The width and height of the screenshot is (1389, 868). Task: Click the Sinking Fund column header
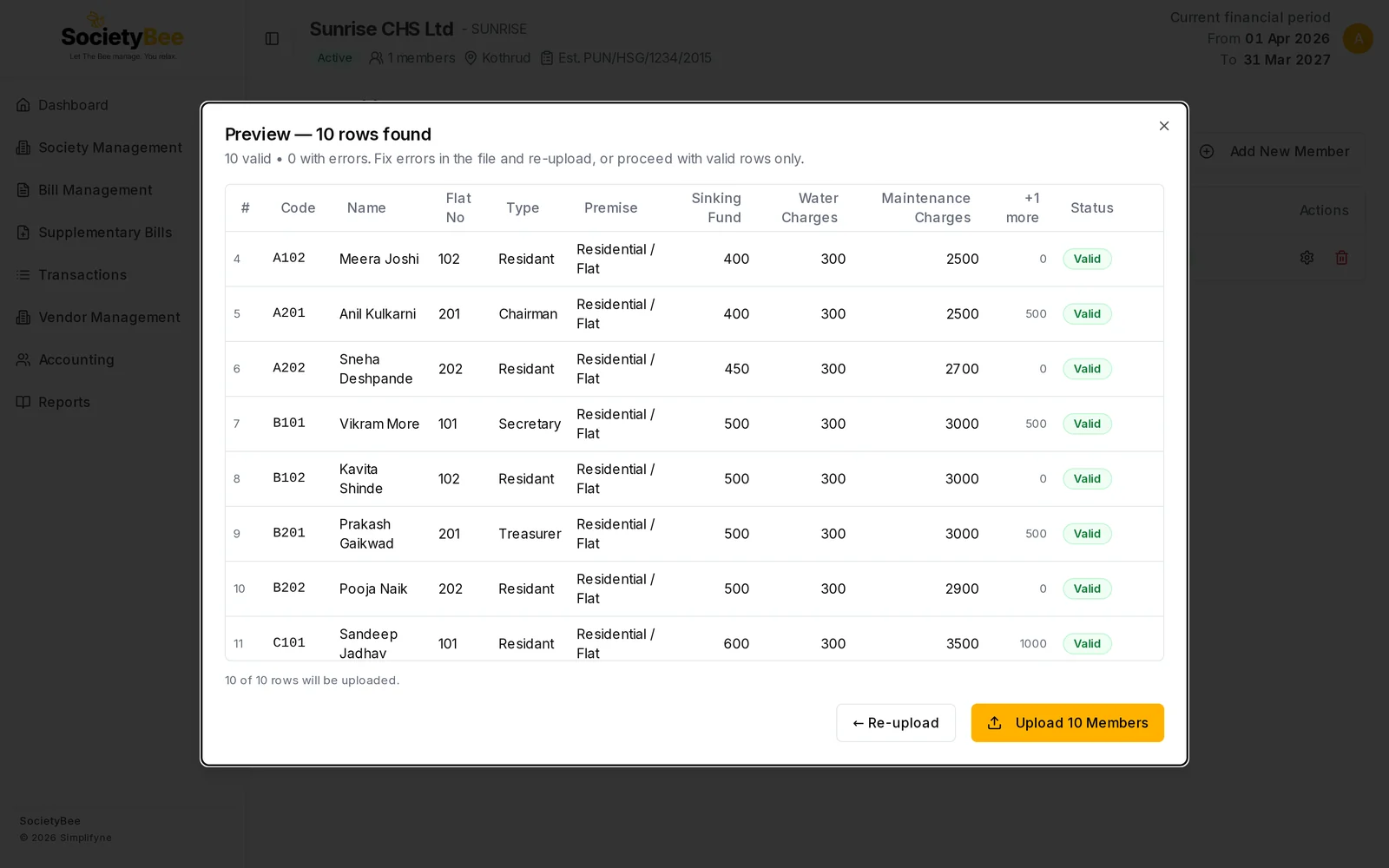click(x=716, y=208)
